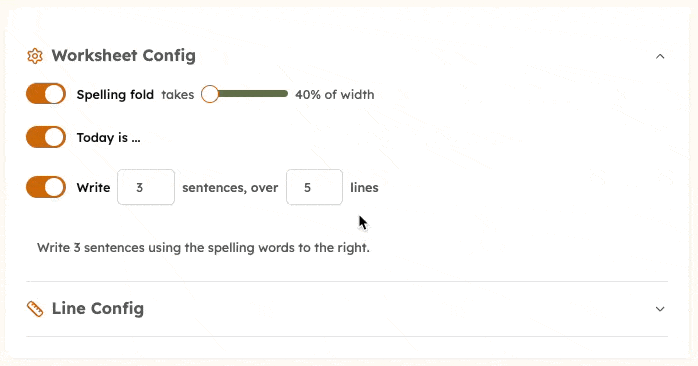Click the green track of the width slider
This screenshot has width=698, height=366.
coord(253,94)
